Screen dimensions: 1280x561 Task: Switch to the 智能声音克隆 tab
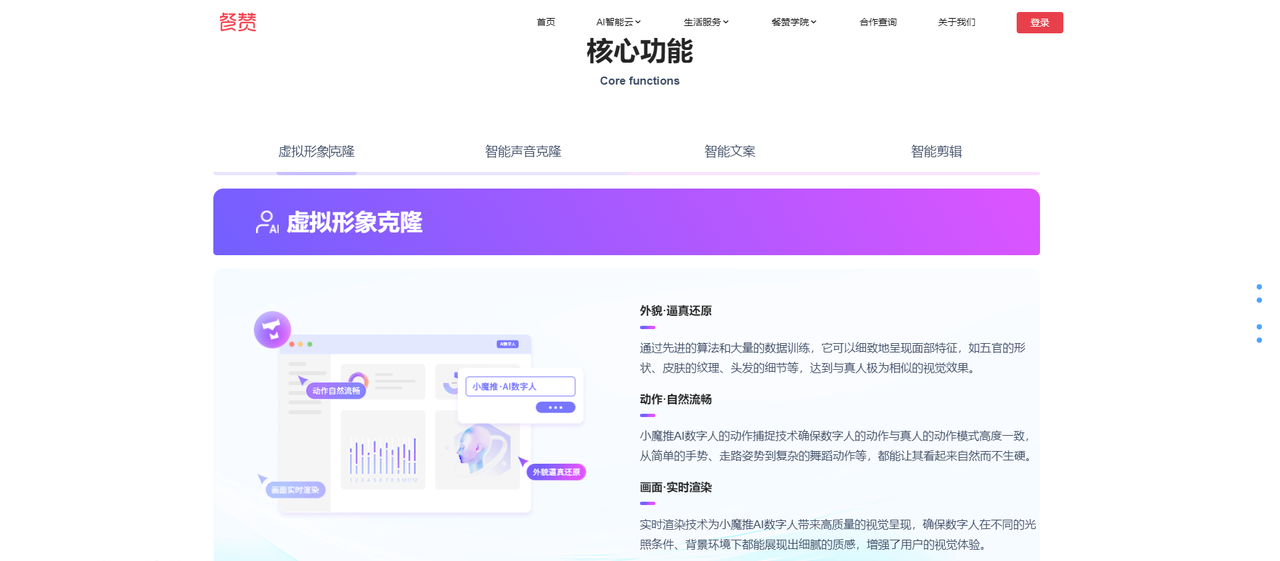[523, 152]
